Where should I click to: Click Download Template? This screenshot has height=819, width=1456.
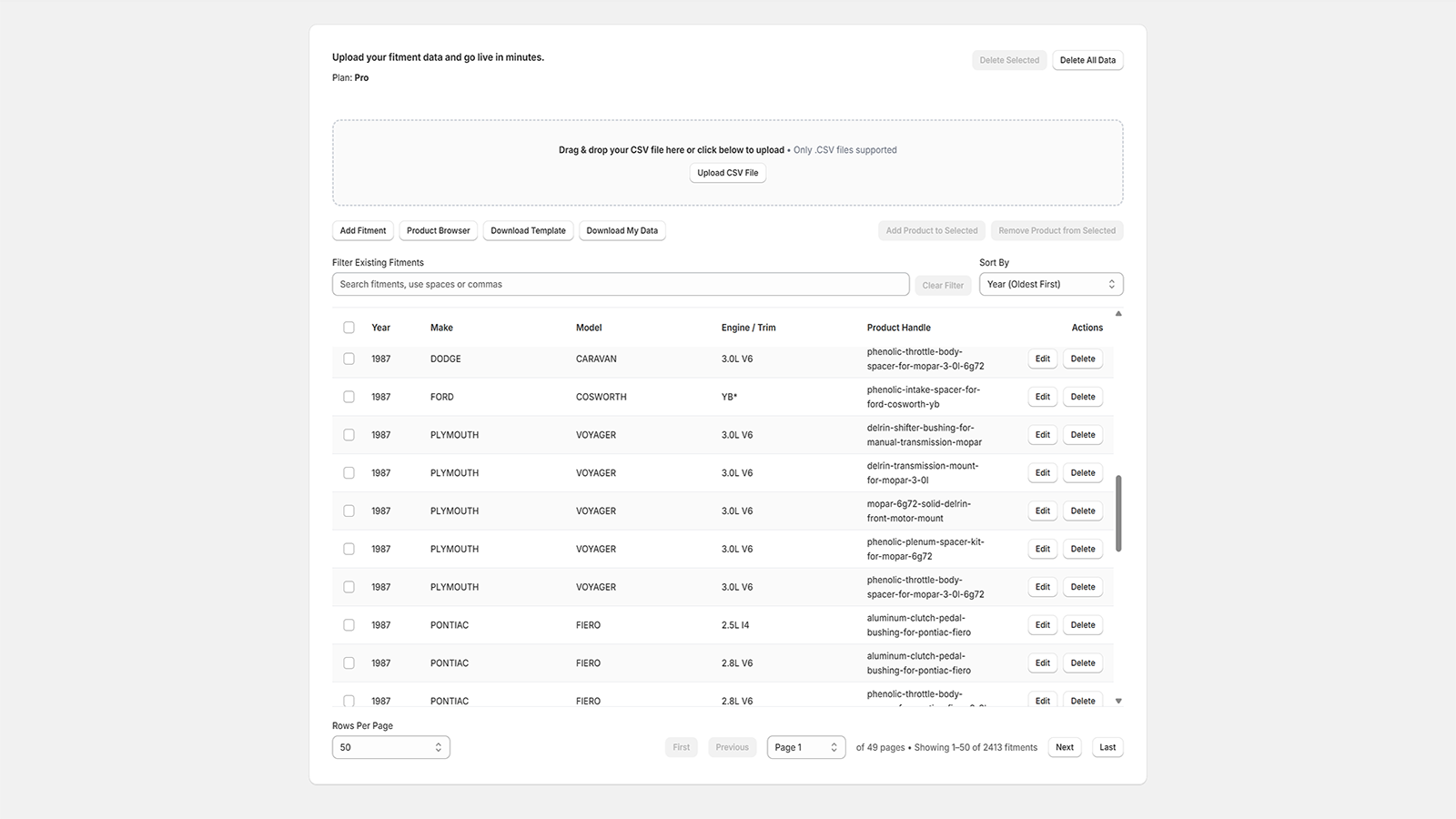tap(528, 230)
